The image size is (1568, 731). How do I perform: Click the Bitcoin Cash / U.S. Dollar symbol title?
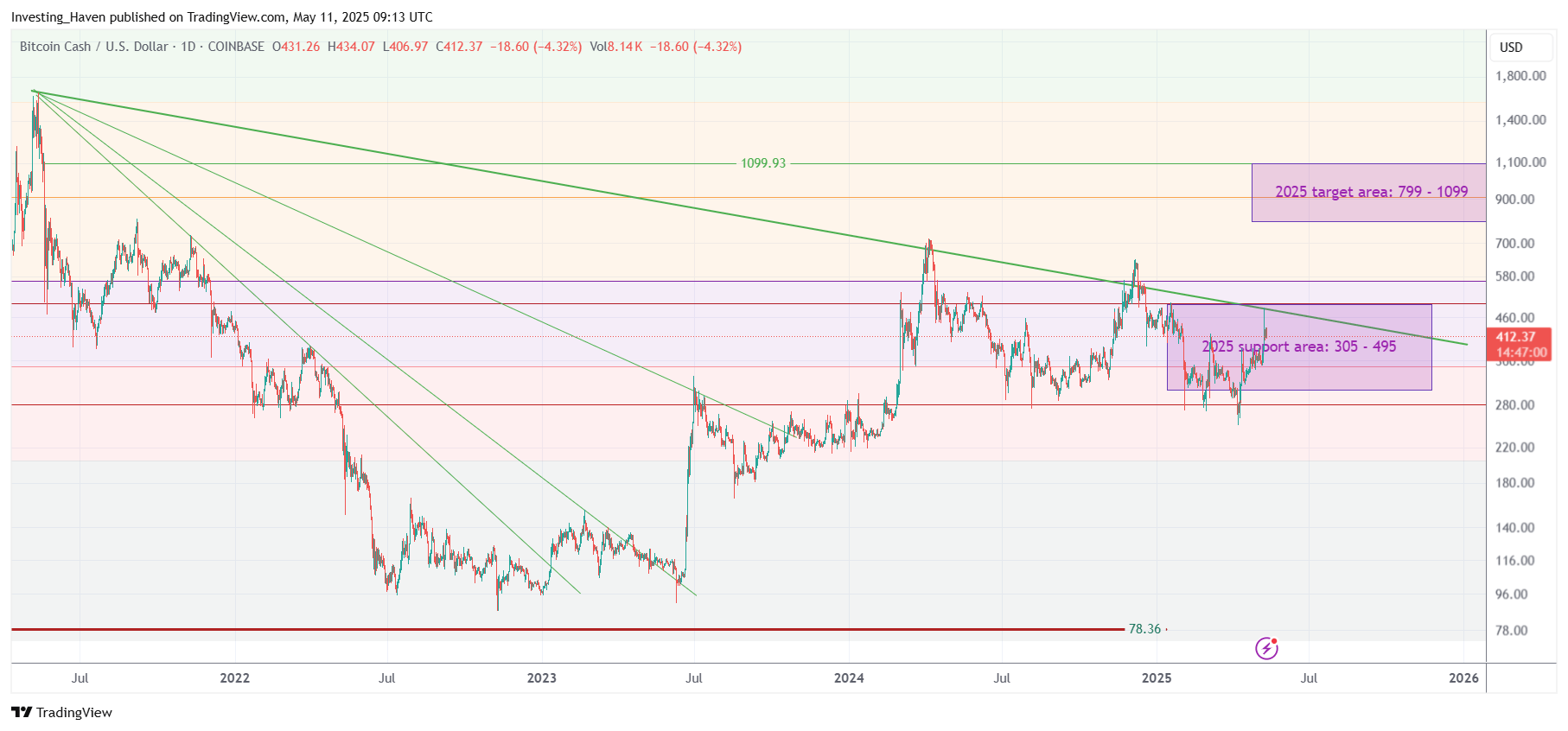(94, 47)
